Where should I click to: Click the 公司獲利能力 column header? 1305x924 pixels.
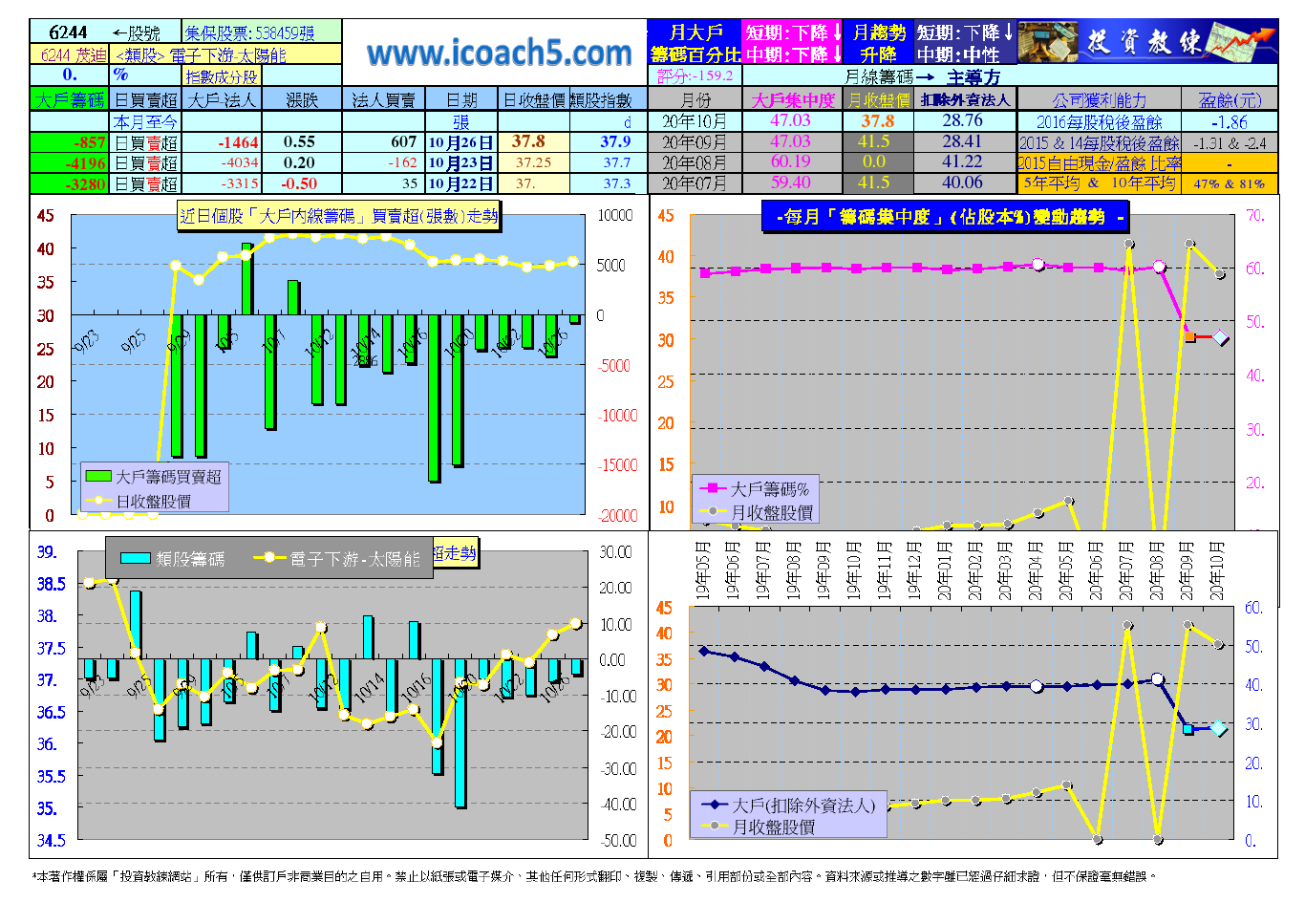coord(1099,99)
